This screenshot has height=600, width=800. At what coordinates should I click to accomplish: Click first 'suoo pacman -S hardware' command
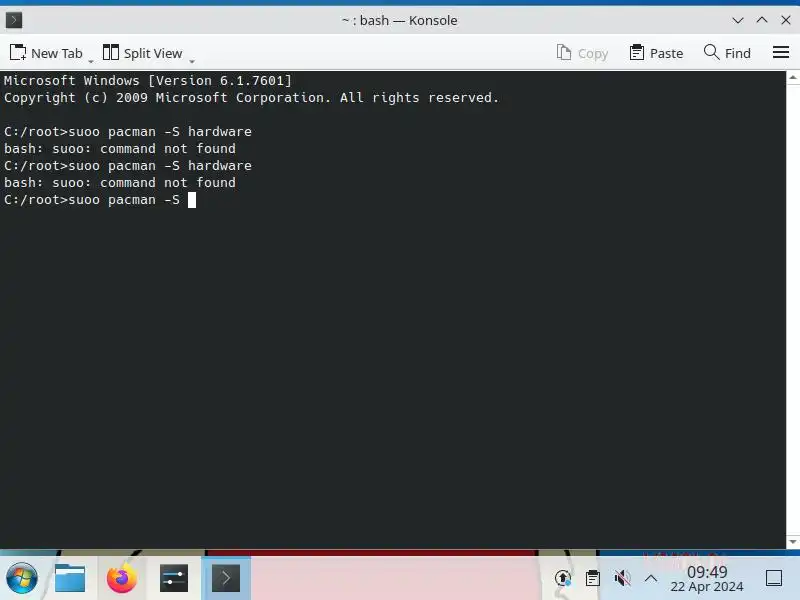pos(160,132)
